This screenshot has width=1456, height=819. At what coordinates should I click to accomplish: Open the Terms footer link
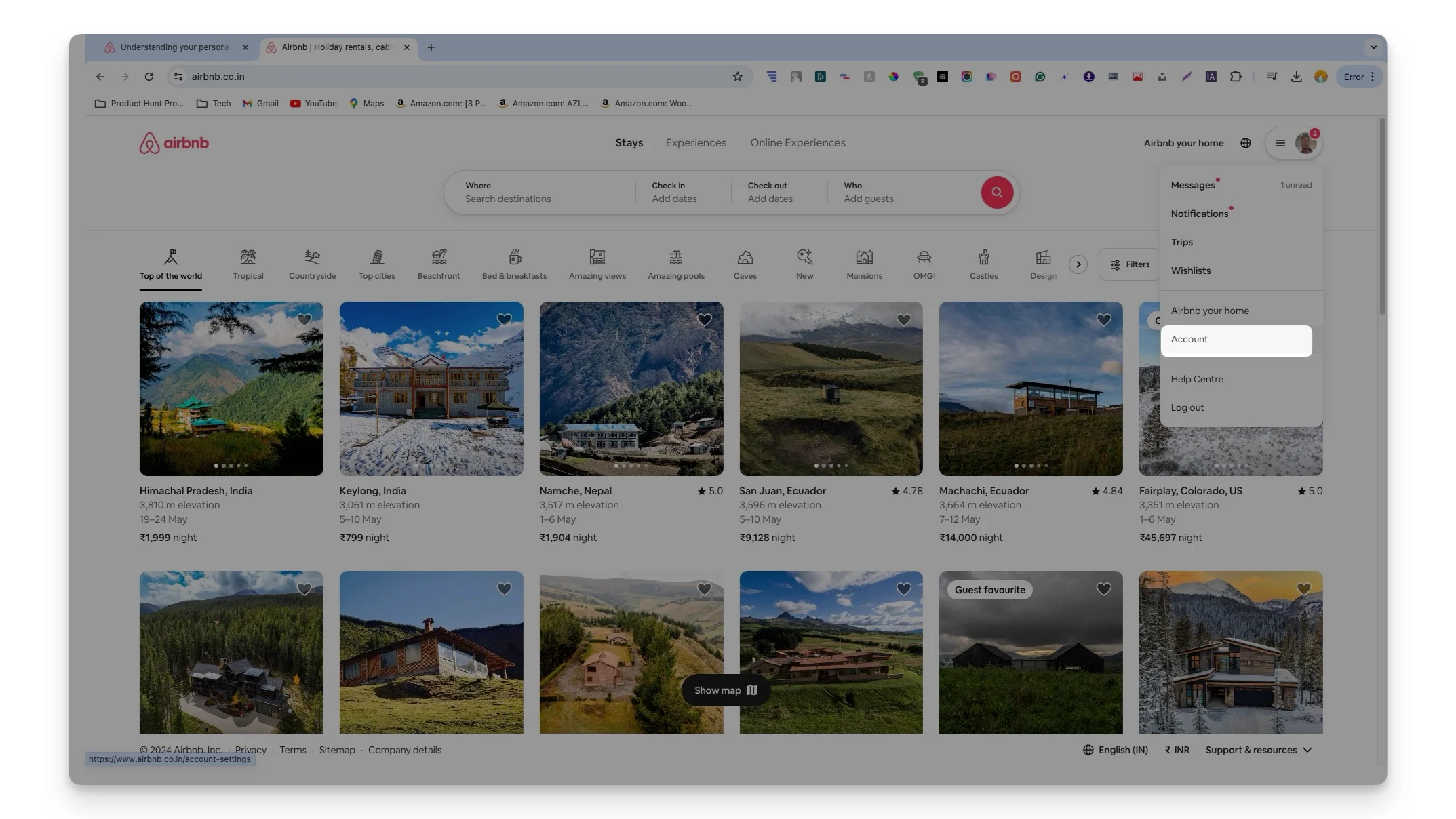(293, 750)
